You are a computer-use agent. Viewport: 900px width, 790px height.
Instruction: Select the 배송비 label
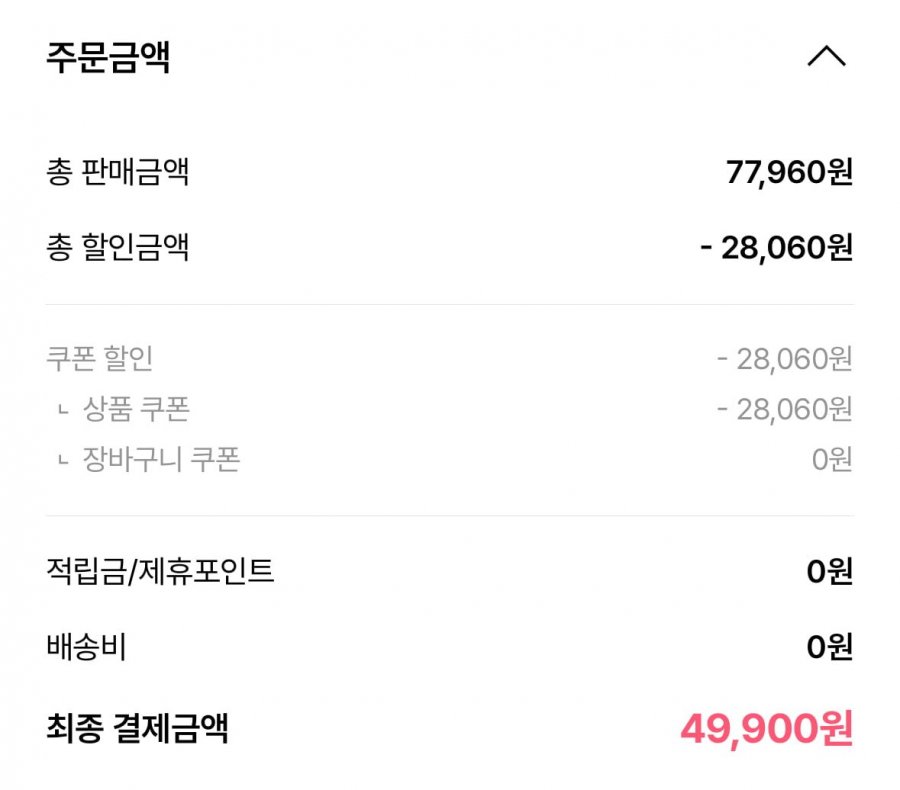[86, 646]
